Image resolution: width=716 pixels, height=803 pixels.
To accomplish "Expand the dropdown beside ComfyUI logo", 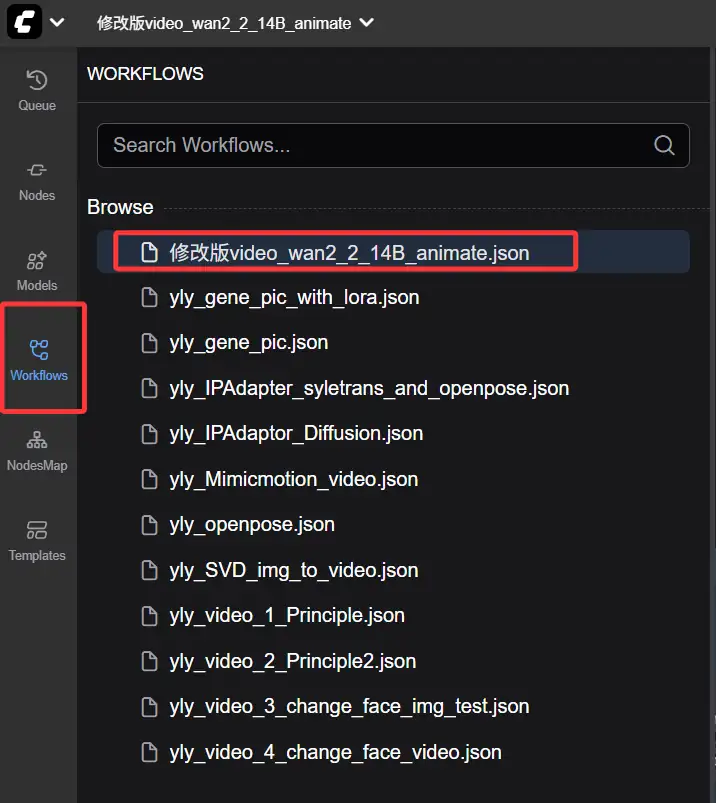I will 57,23.
